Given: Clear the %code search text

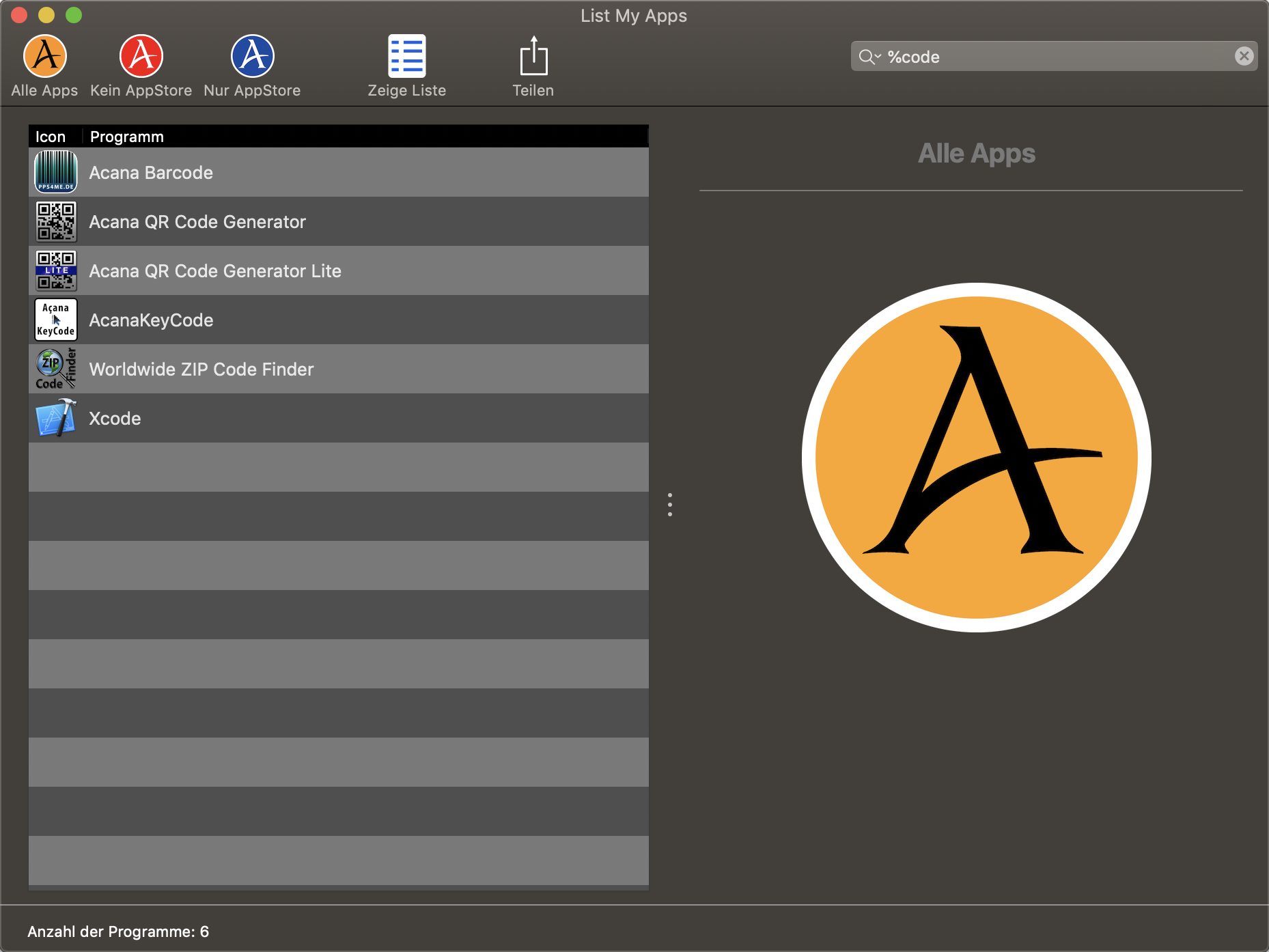Looking at the screenshot, I should (1244, 56).
